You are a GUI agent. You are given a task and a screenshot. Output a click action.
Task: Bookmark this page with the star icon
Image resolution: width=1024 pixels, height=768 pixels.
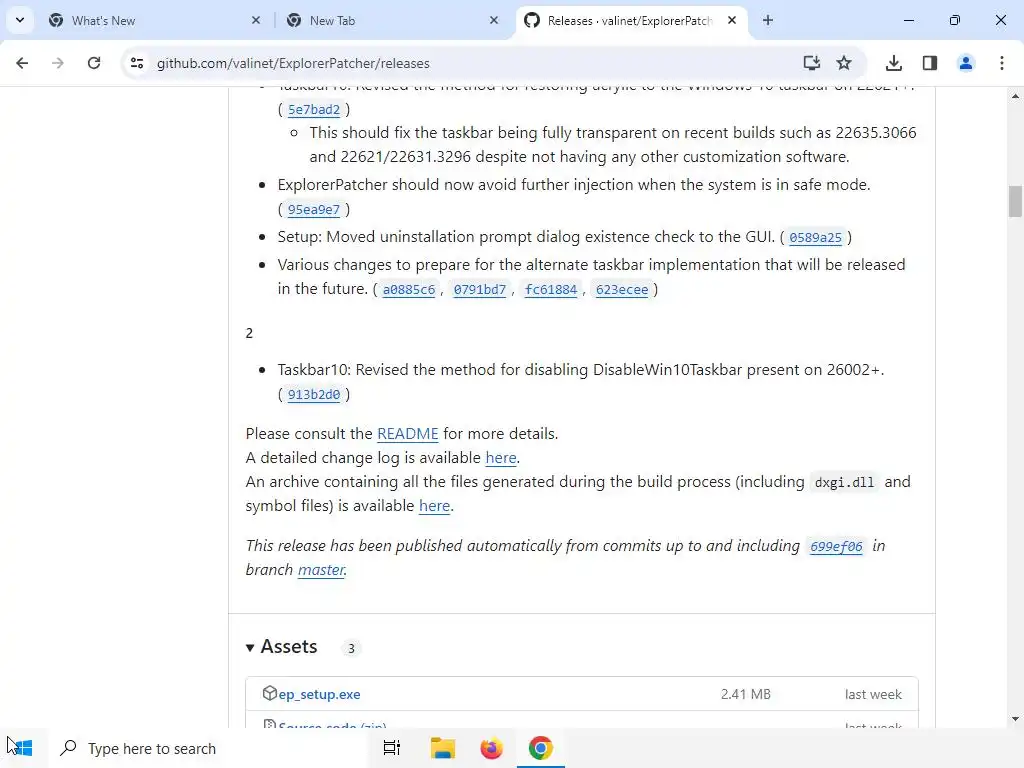point(844,63)
